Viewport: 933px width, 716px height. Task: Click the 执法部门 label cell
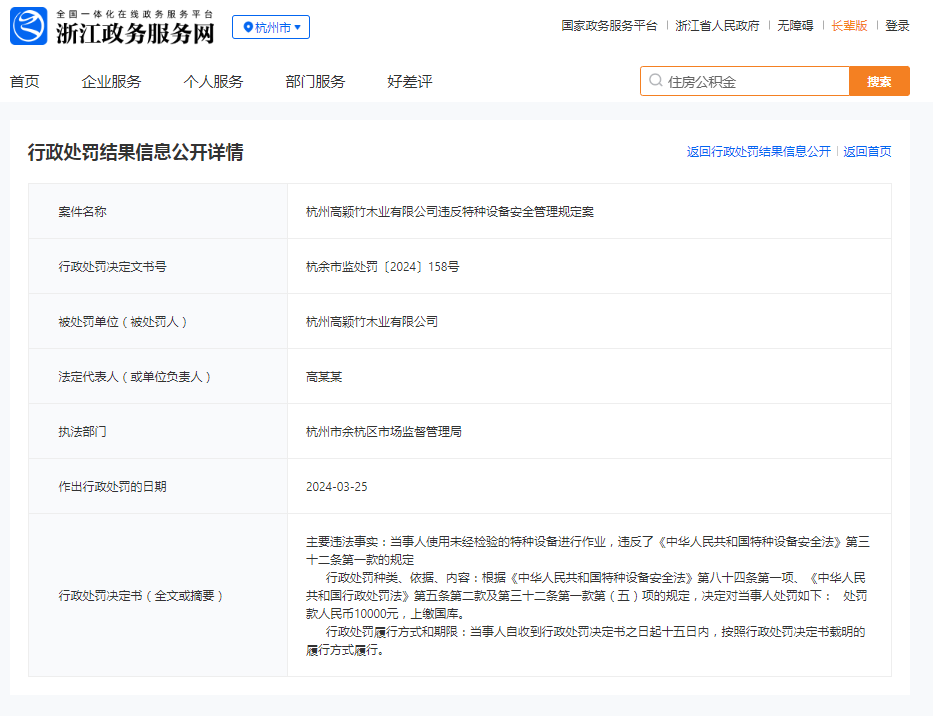158,432
